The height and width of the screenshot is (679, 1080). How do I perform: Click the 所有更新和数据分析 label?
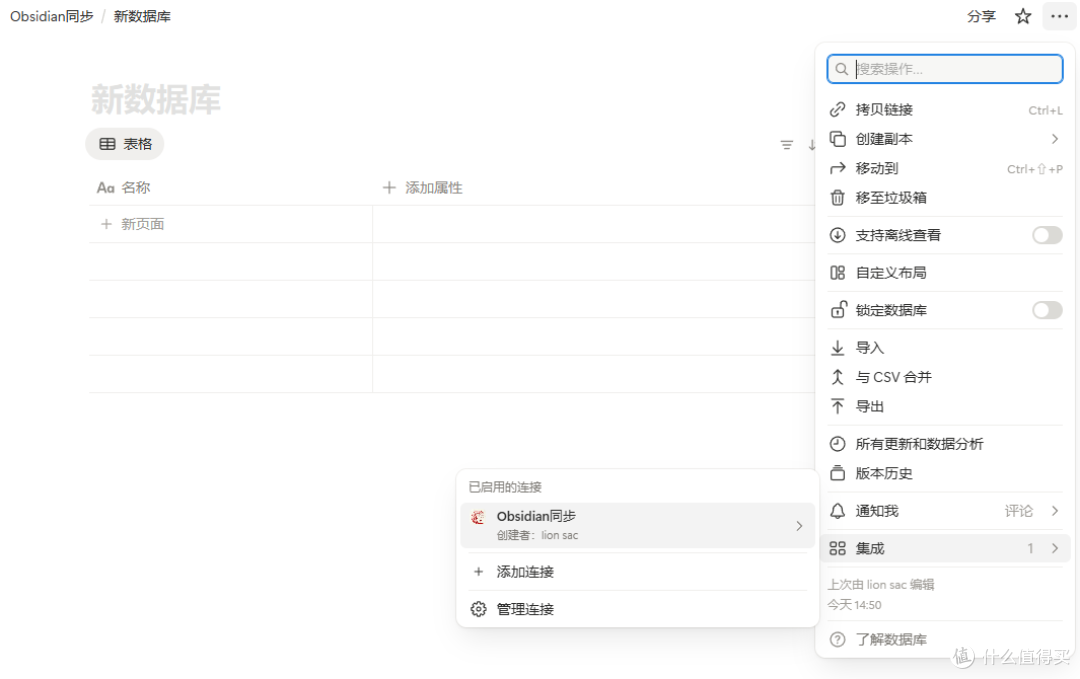coord(920,444)
